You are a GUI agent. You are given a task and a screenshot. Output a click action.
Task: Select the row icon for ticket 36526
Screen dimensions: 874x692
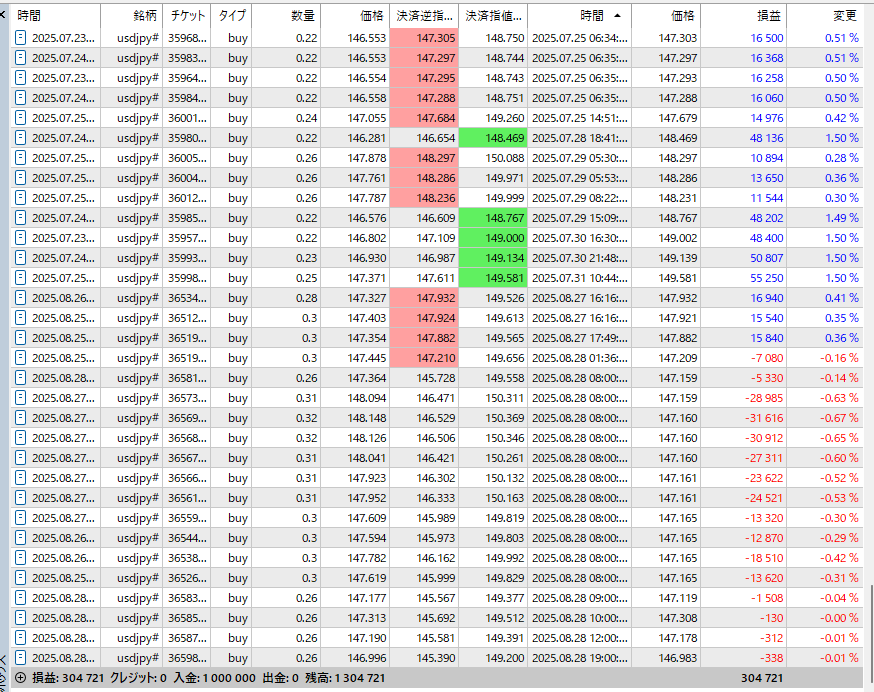click(x=21, y=578)
